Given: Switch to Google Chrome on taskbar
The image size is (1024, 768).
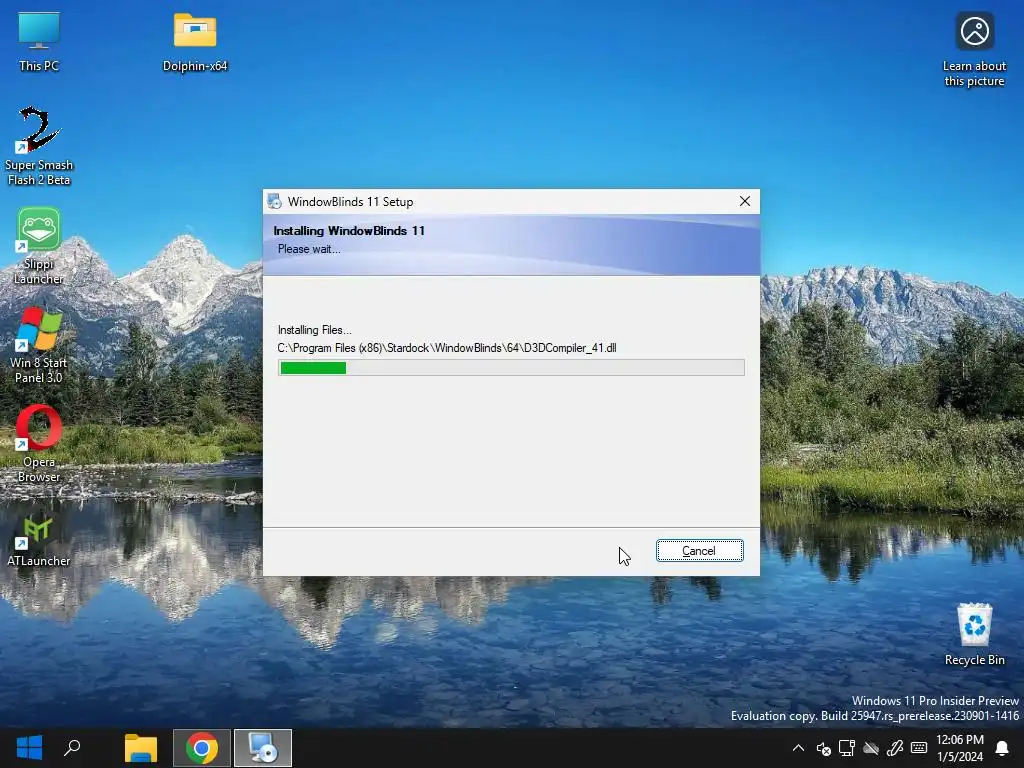Looking at the screenshot, I should click(x=202, y=748).
